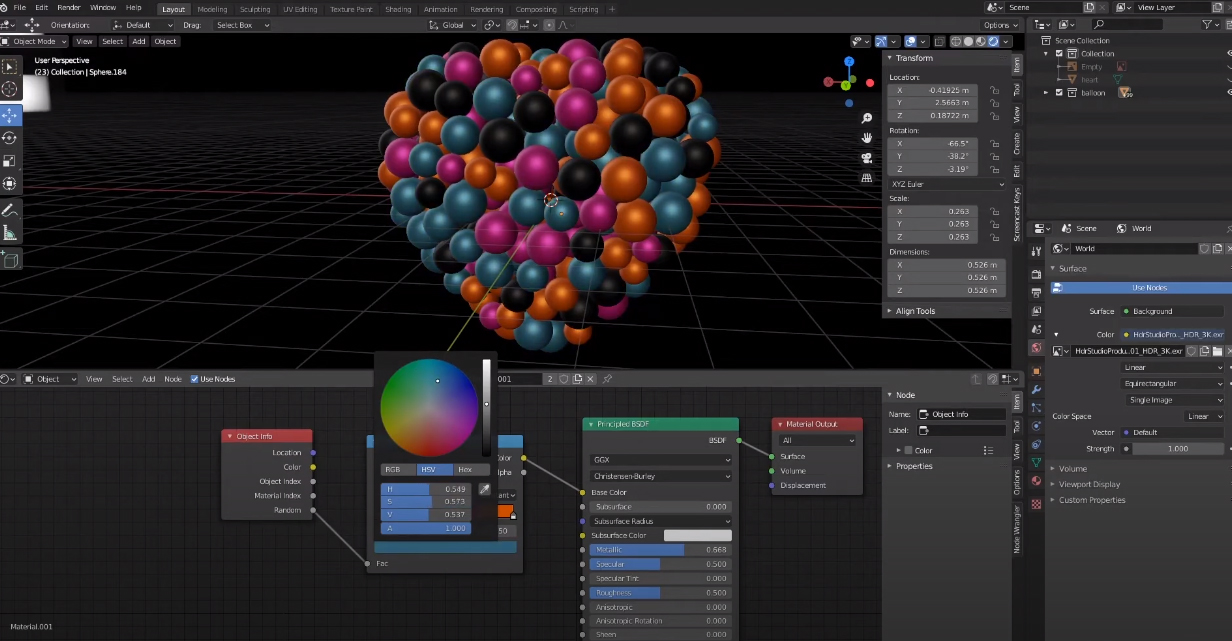
Task: Activate the Annotate tool
Action: click(x=10, y=211)
